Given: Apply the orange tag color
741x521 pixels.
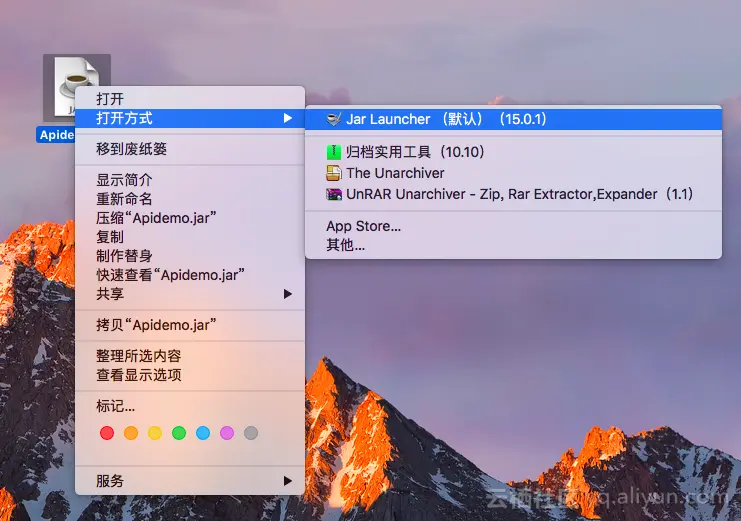Looking at the screenshot, I should pyautogui.click(x=131, y=433).
